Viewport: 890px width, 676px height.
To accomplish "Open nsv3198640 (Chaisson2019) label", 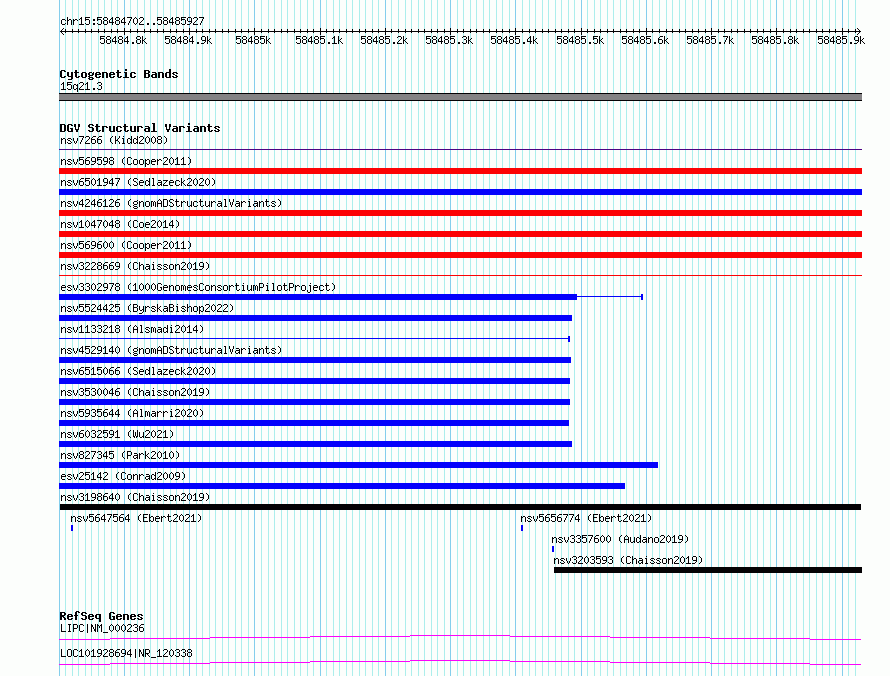I will click(135, 497).
